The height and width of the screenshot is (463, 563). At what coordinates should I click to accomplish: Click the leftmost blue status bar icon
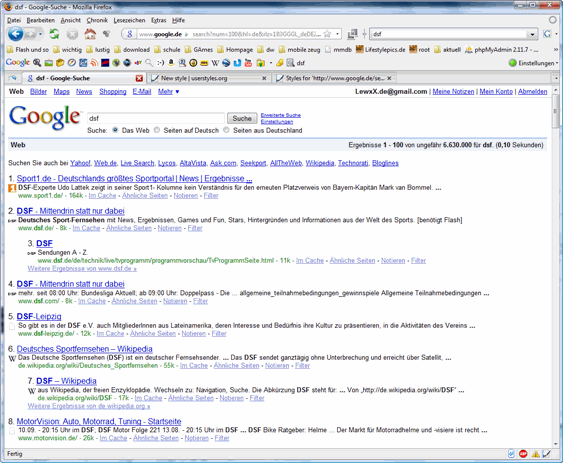[511, 454]
